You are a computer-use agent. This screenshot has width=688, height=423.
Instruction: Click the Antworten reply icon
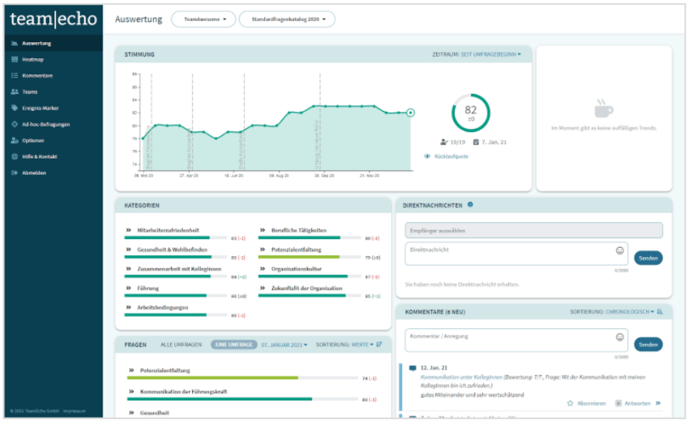pyautogui.click(x=618, y=403)
